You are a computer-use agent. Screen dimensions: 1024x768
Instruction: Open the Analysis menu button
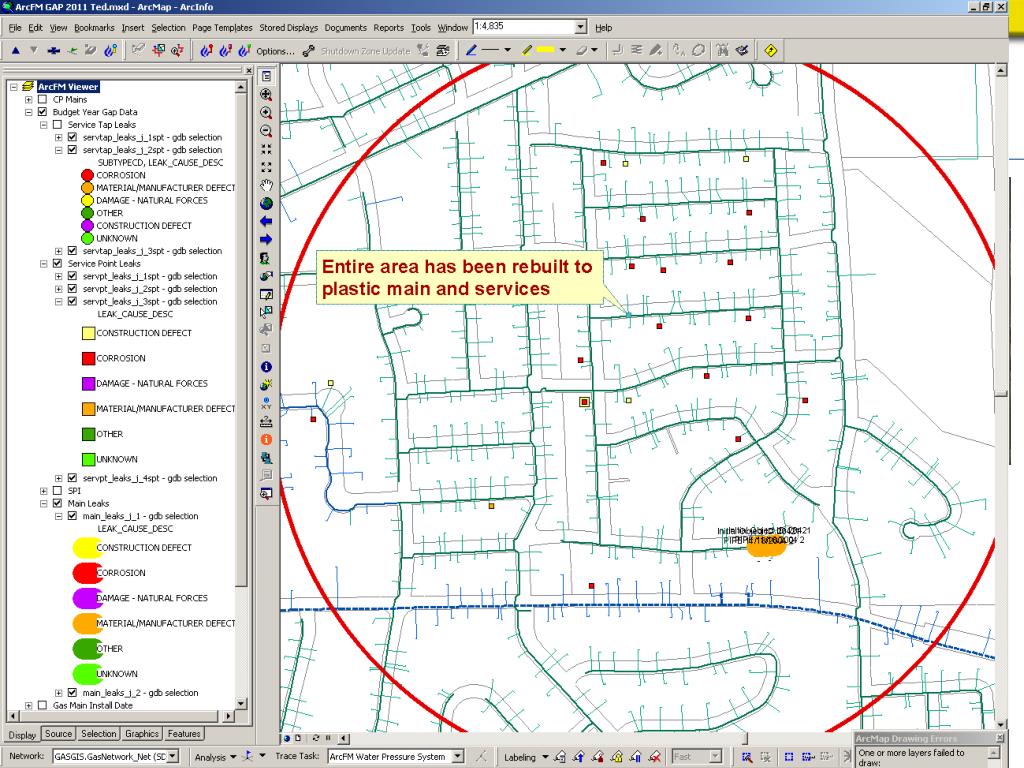click(215, 757)
